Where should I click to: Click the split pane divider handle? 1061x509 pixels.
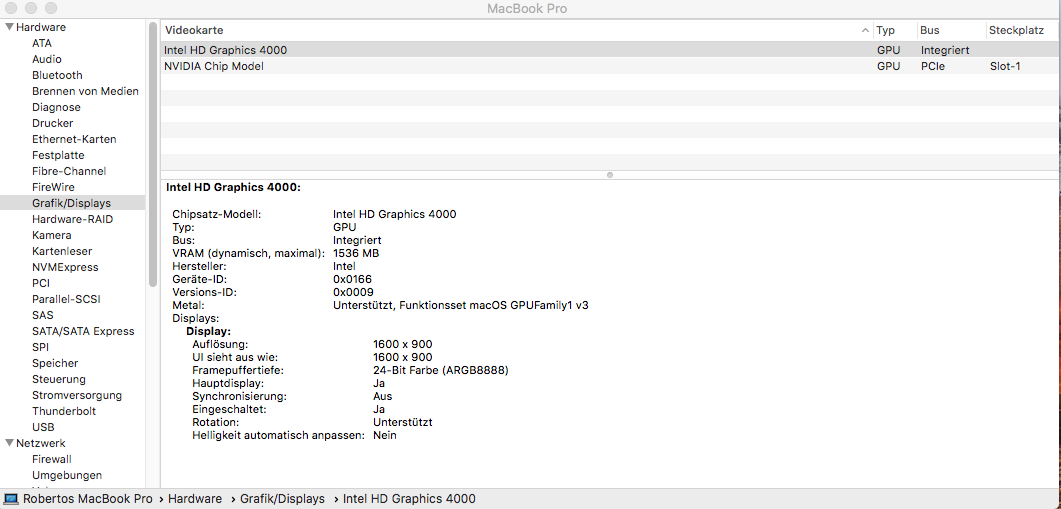pos(610,174)
